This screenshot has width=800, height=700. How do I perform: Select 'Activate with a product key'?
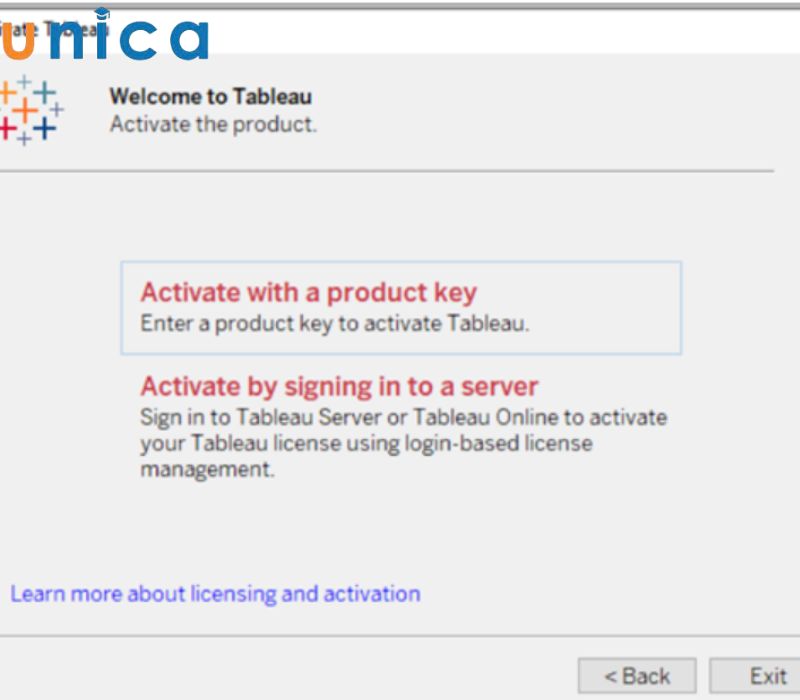point(308,293)
